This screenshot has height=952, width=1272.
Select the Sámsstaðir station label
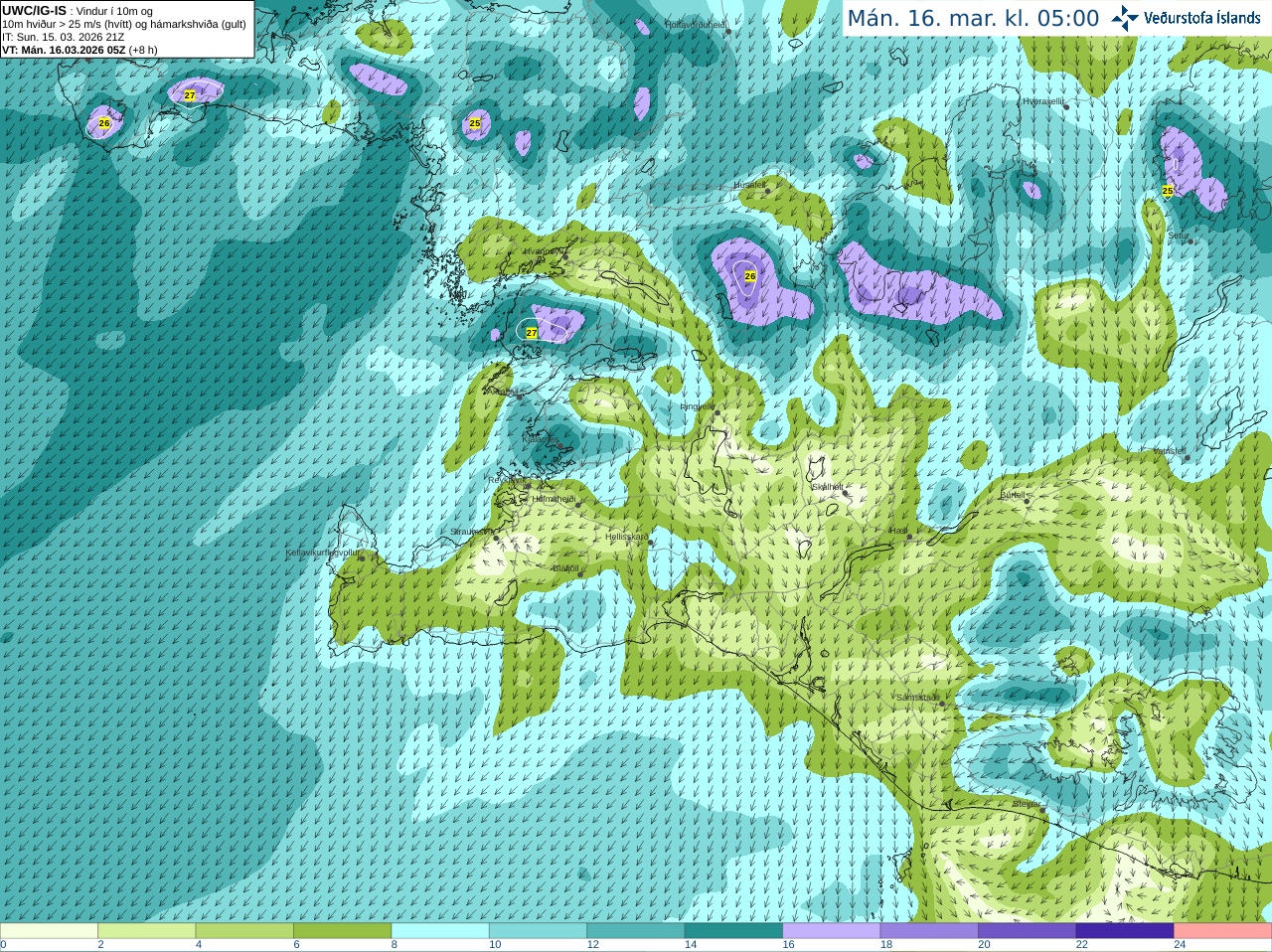917,698
